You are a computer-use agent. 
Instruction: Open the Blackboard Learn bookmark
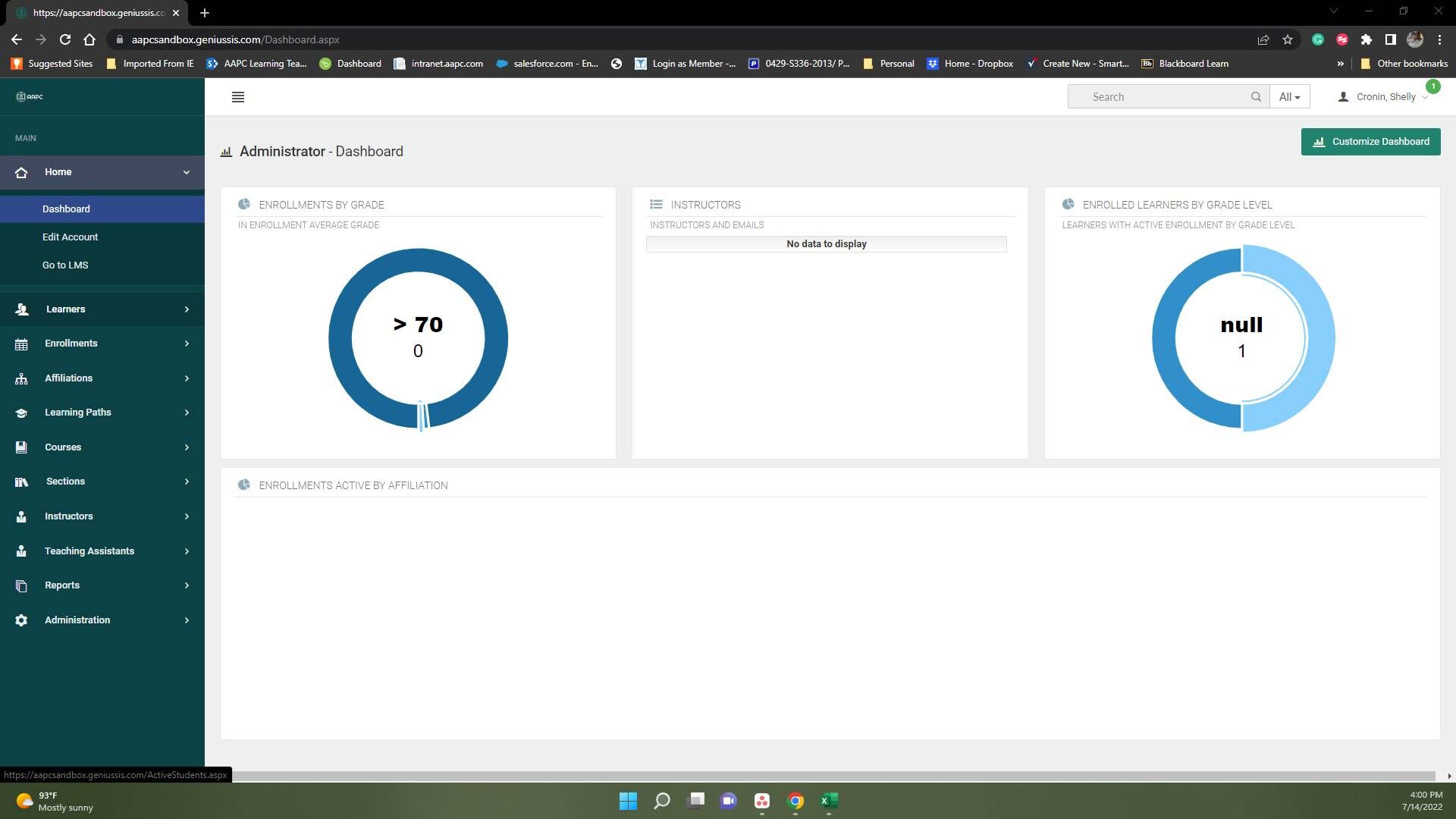click(1185, 64)
